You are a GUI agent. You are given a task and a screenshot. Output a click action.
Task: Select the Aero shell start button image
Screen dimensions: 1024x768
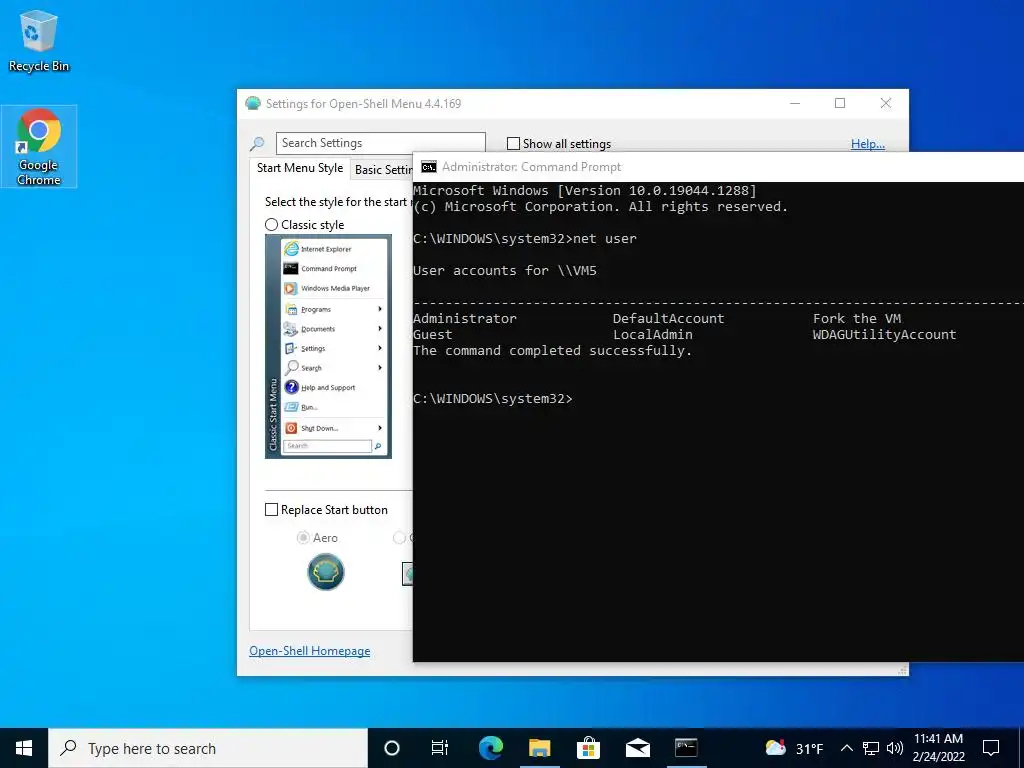click(x=325, y=572)
